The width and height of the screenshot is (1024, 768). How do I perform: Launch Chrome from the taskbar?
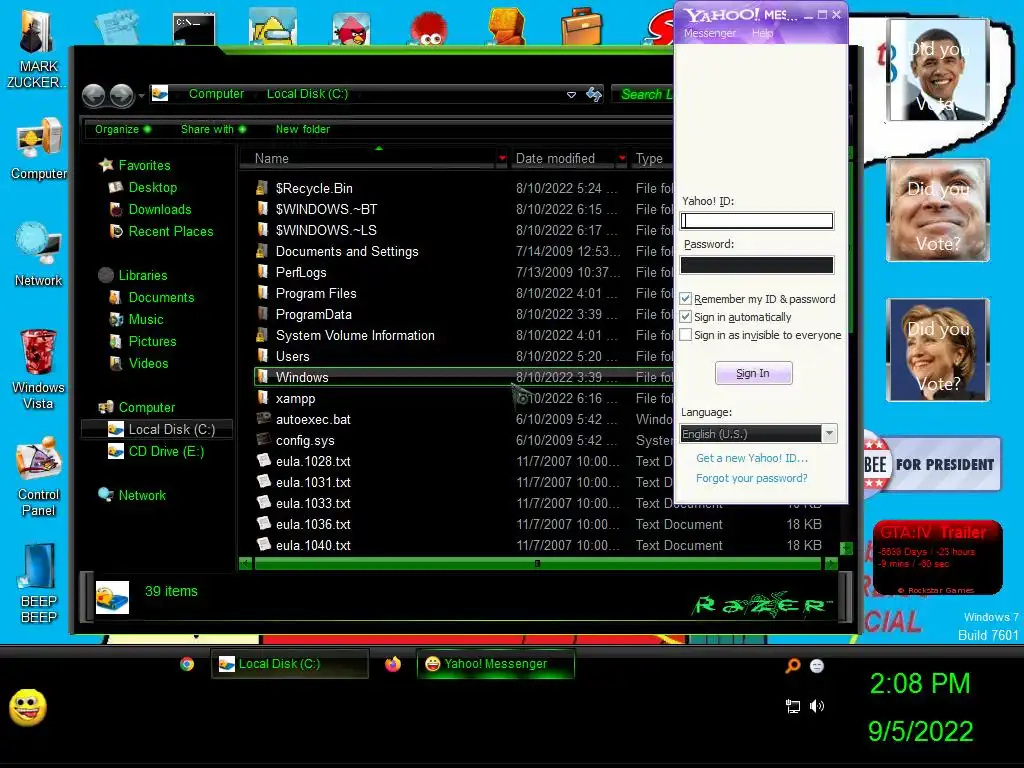[x=187, y=664]
